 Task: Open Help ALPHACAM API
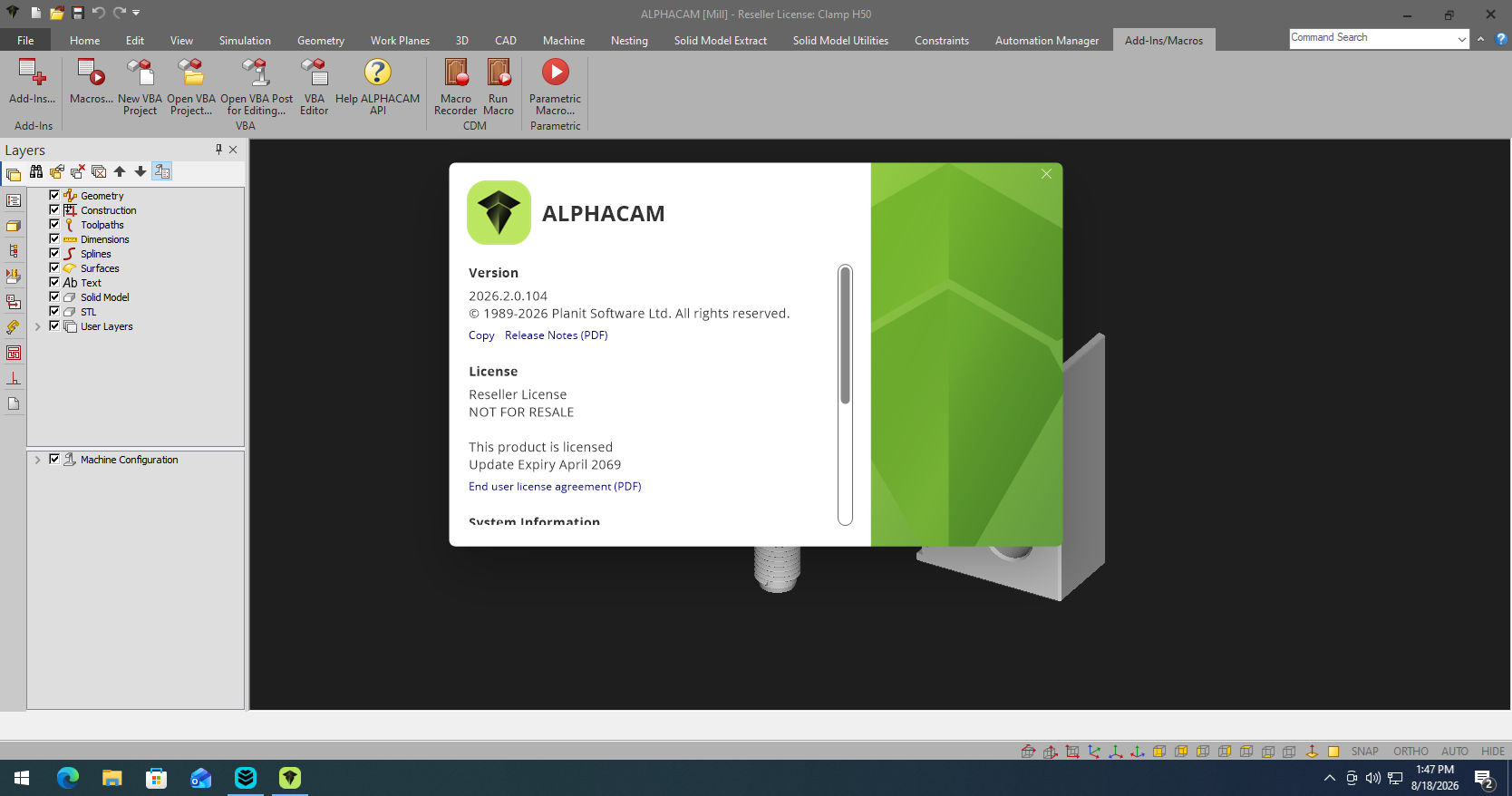[377, 87]
